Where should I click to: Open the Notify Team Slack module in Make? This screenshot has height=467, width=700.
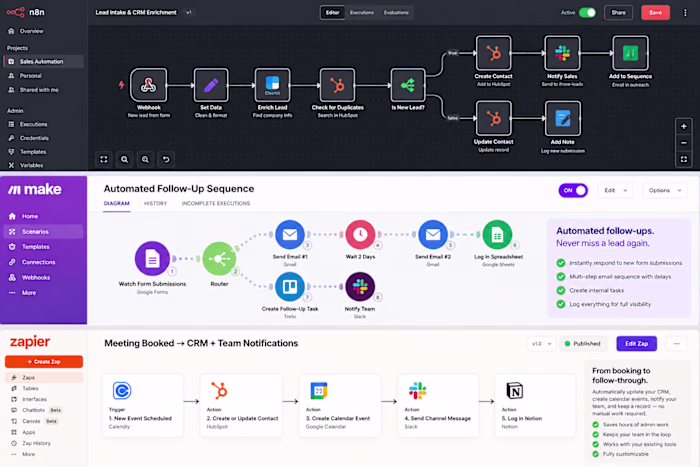click(x=360, y=287)
